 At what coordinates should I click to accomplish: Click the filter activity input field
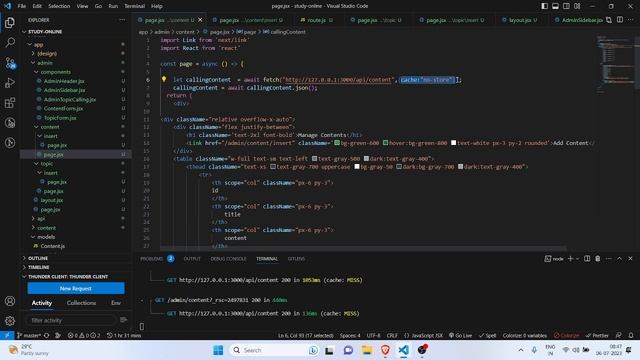point(72,320)
